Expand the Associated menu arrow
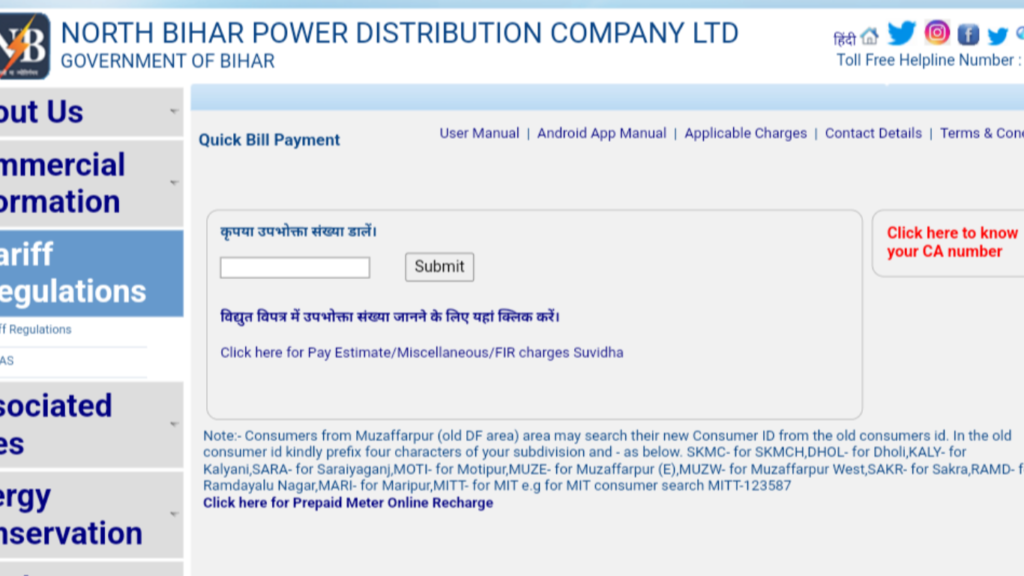This screenshot has width=1024, height=576. pyautogui.click(x=174, y=424)
